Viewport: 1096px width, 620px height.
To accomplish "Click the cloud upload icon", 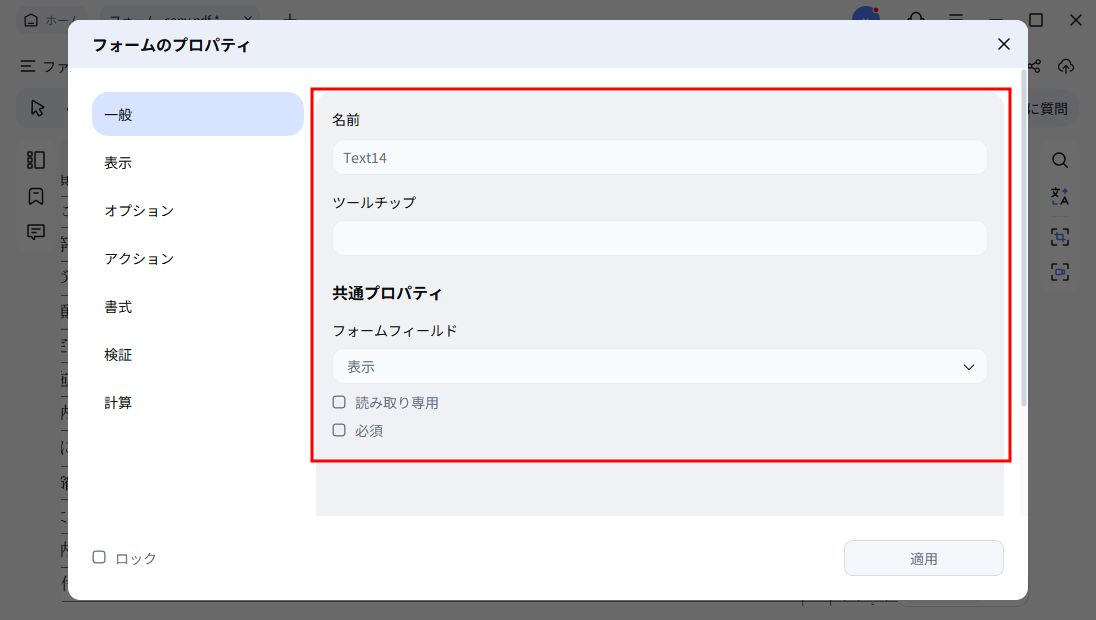I will (x=1066, y=66).
